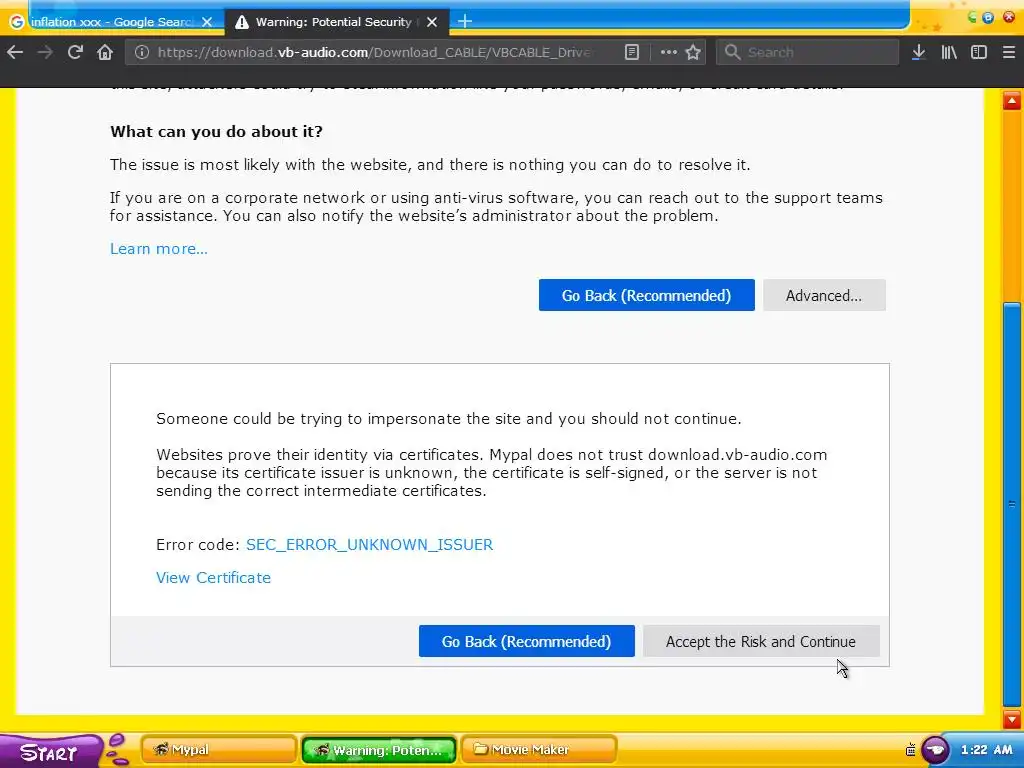The height and width of the screenshot is (768, 1024).
Task: Switch to inflation xxx Google Search tab
Action: (111, 22)
